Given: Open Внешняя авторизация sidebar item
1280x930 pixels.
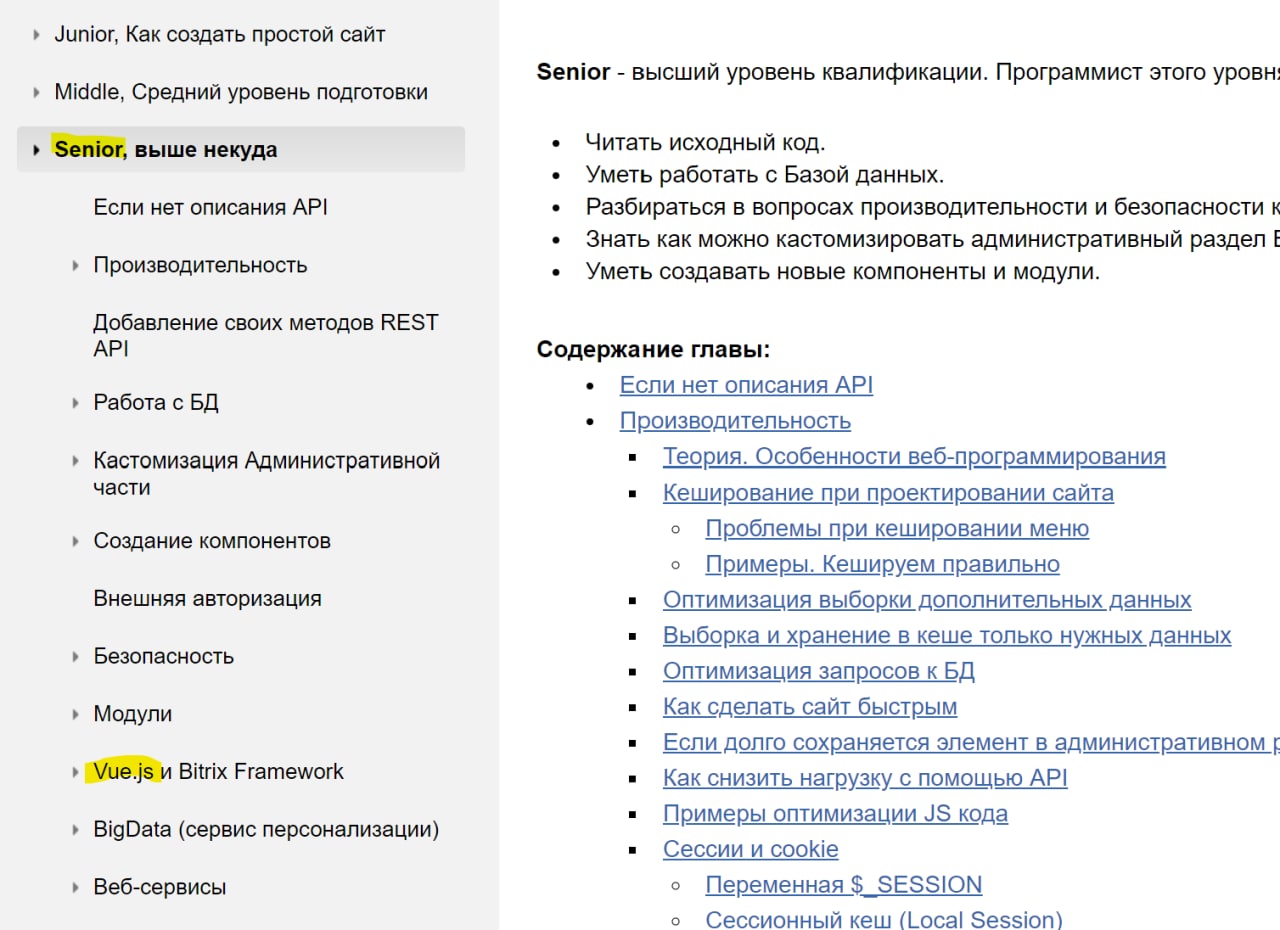Looking at the screenshot, I should click(x=207, y=598).
